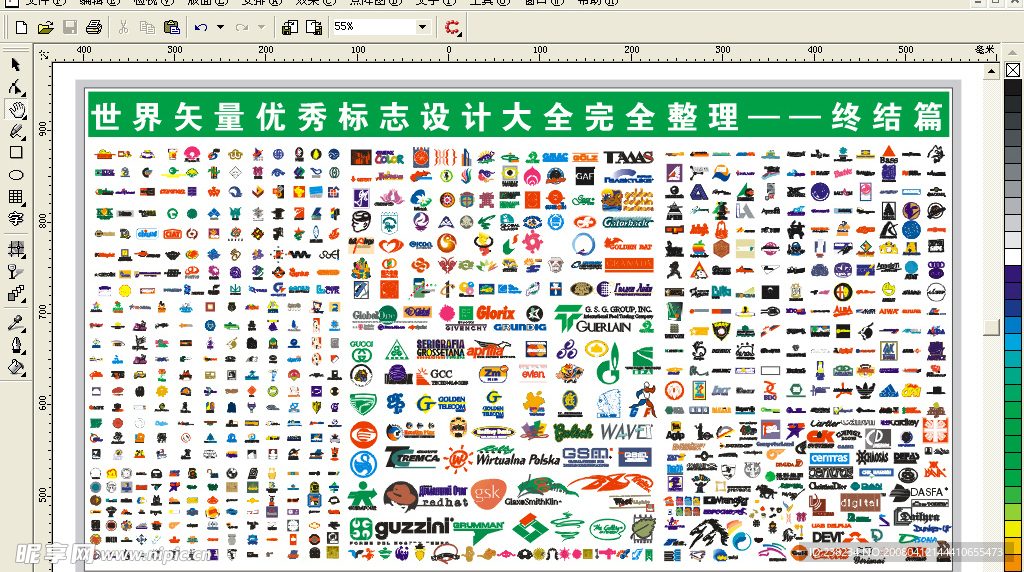Screen dimensions: 1024x572
Task: Click the Import icon
Action: 290,27
